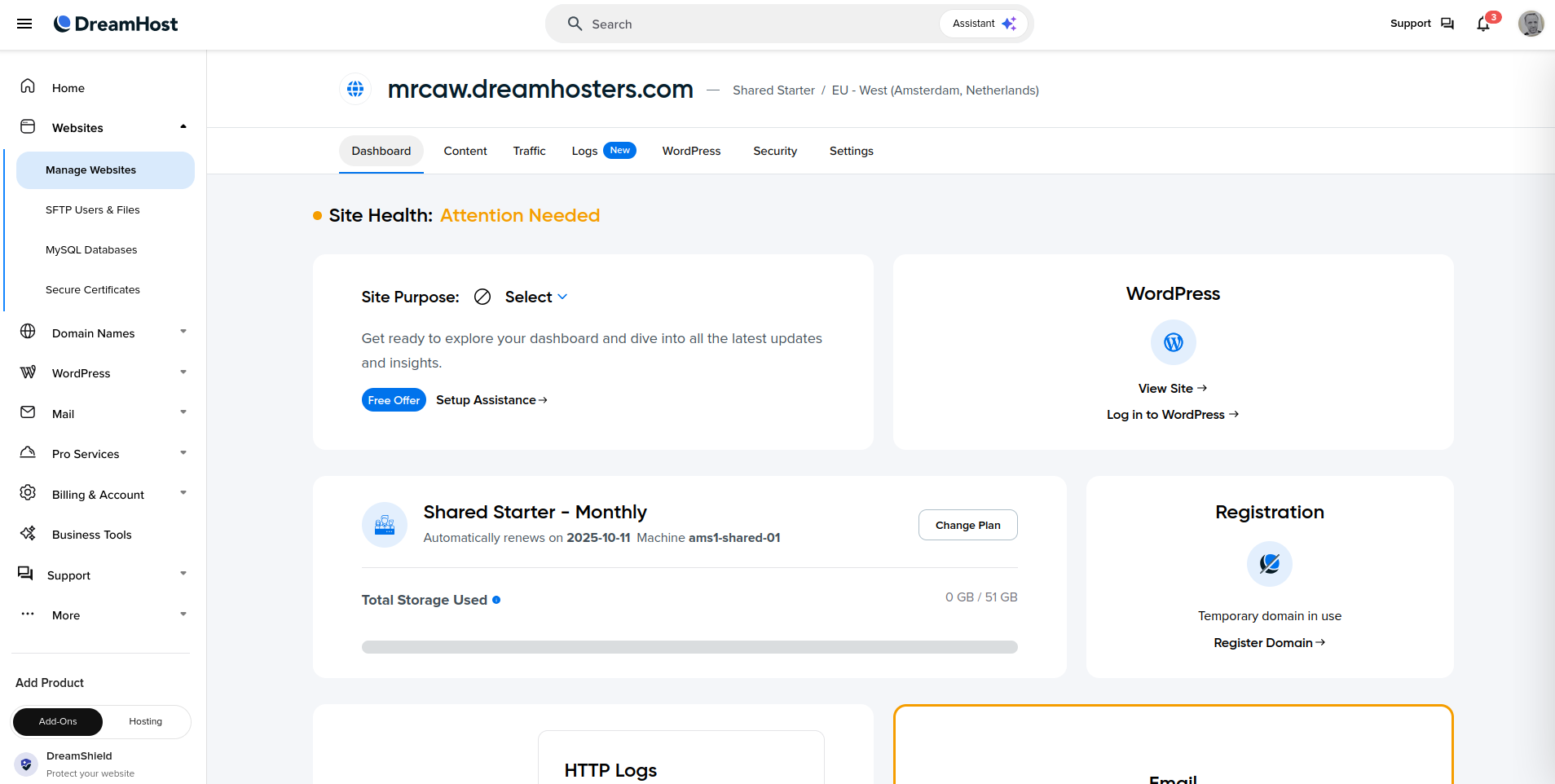This screenshot has width=1555, height=784.
Task: Click the WordPress circular logo icon
Action: [x=1173, y=342]
